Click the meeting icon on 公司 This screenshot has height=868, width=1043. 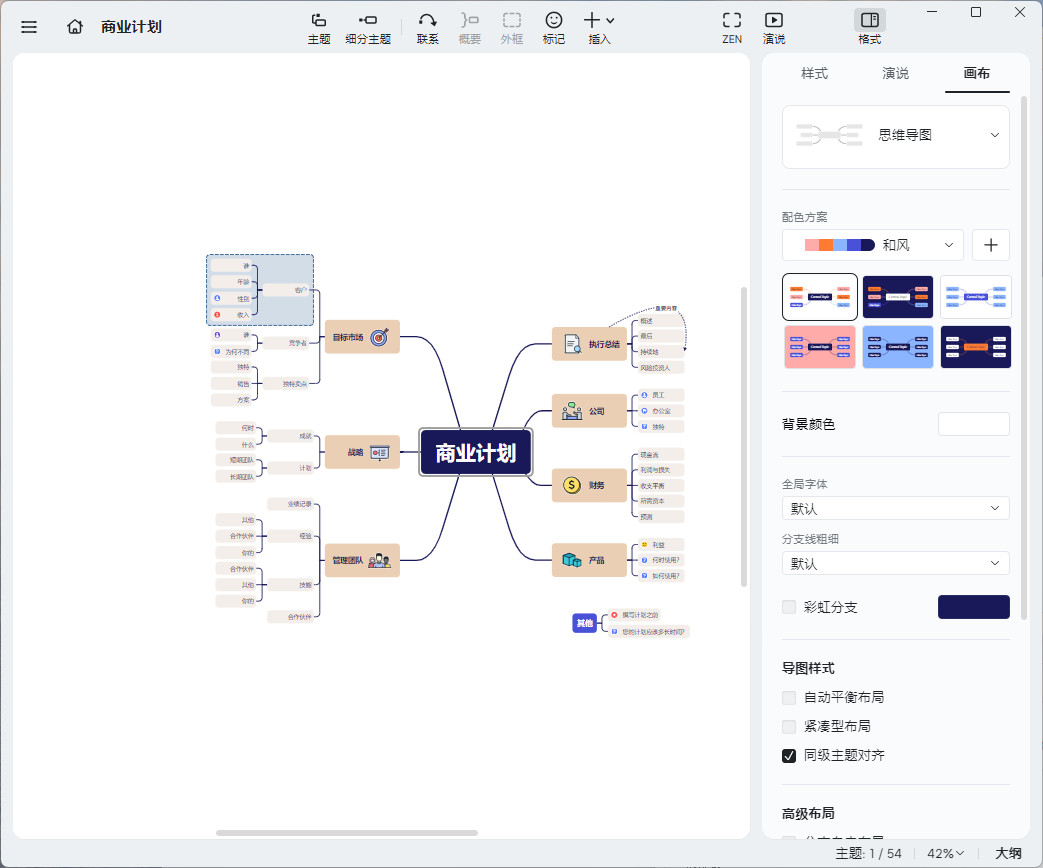coord(572,411)
